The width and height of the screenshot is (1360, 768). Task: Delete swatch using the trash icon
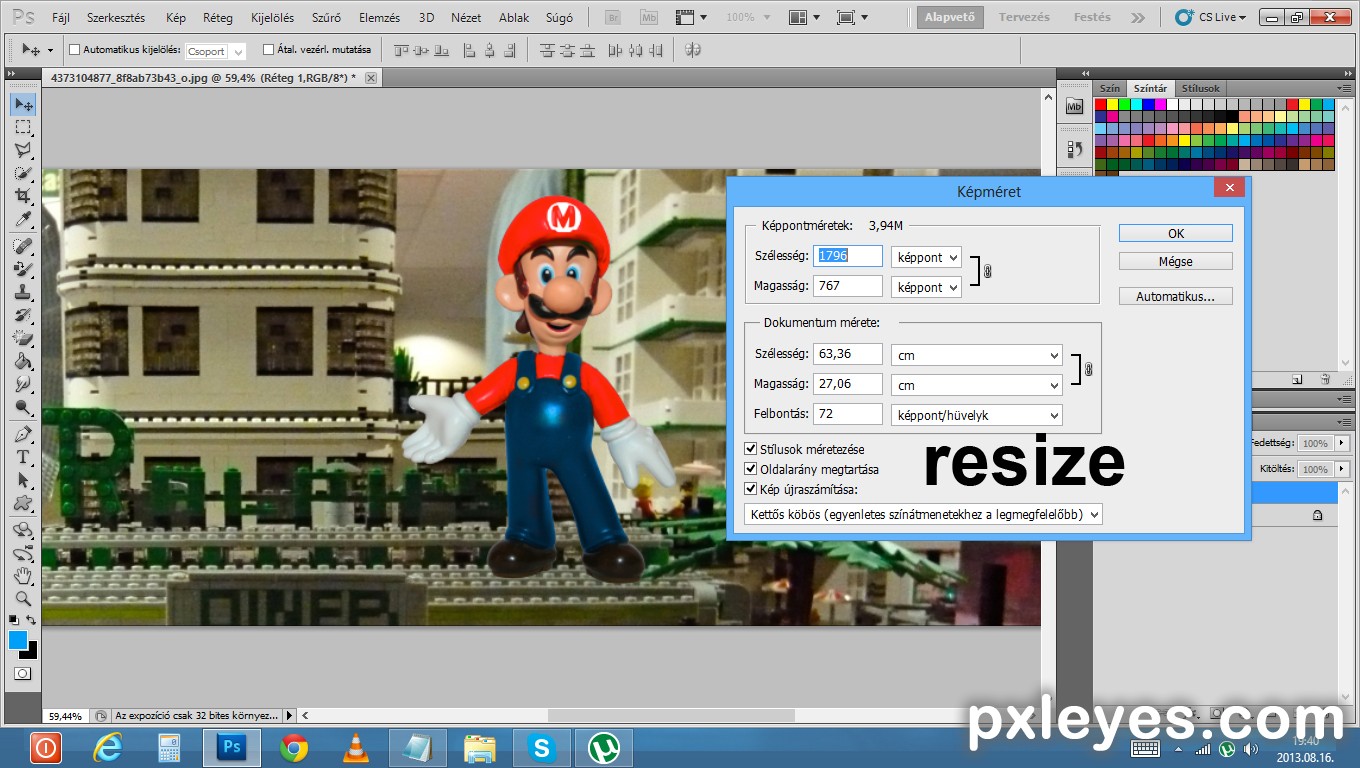point(1325,379)
